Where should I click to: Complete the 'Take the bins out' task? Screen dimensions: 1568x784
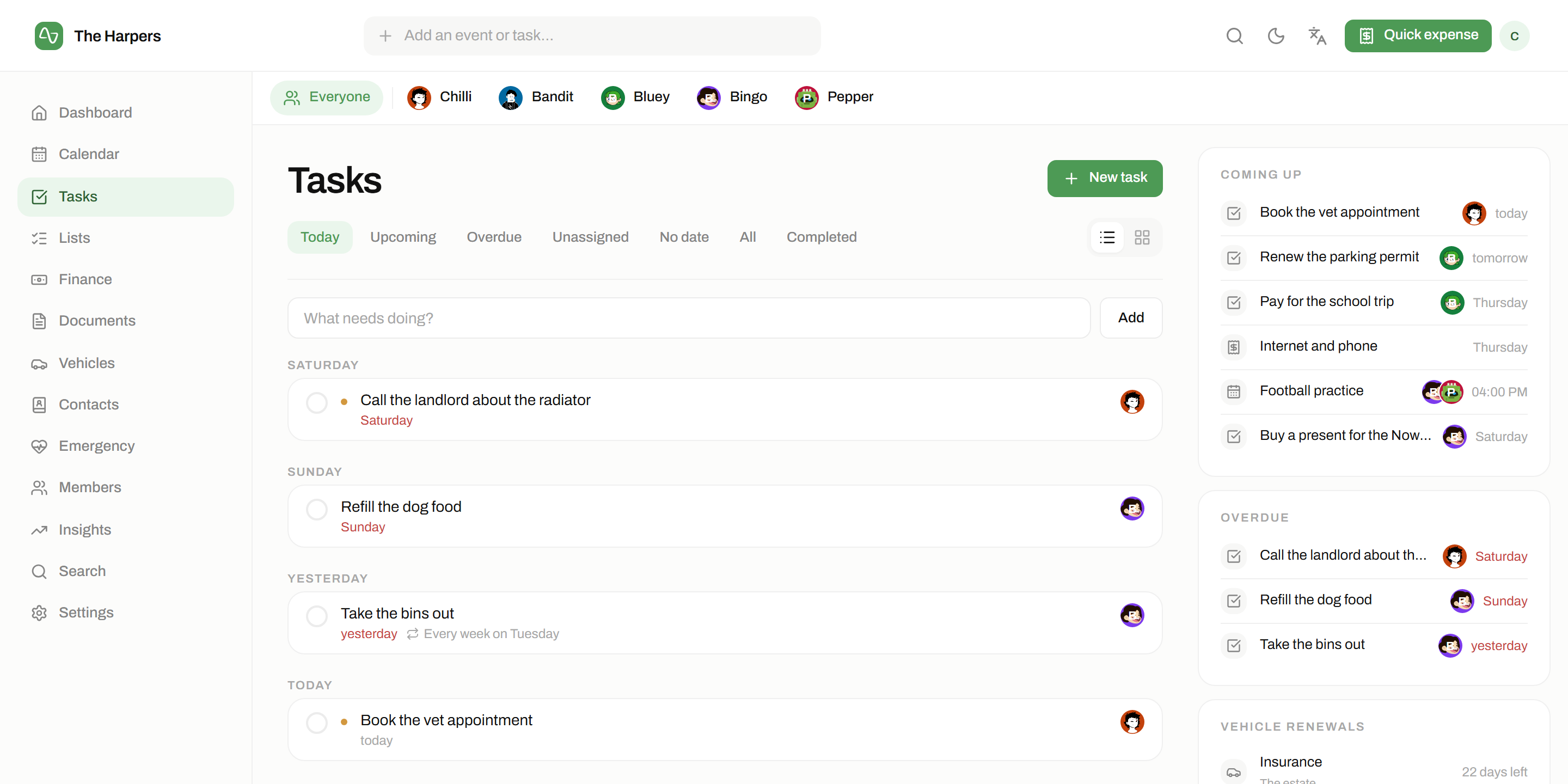point(316,616)
